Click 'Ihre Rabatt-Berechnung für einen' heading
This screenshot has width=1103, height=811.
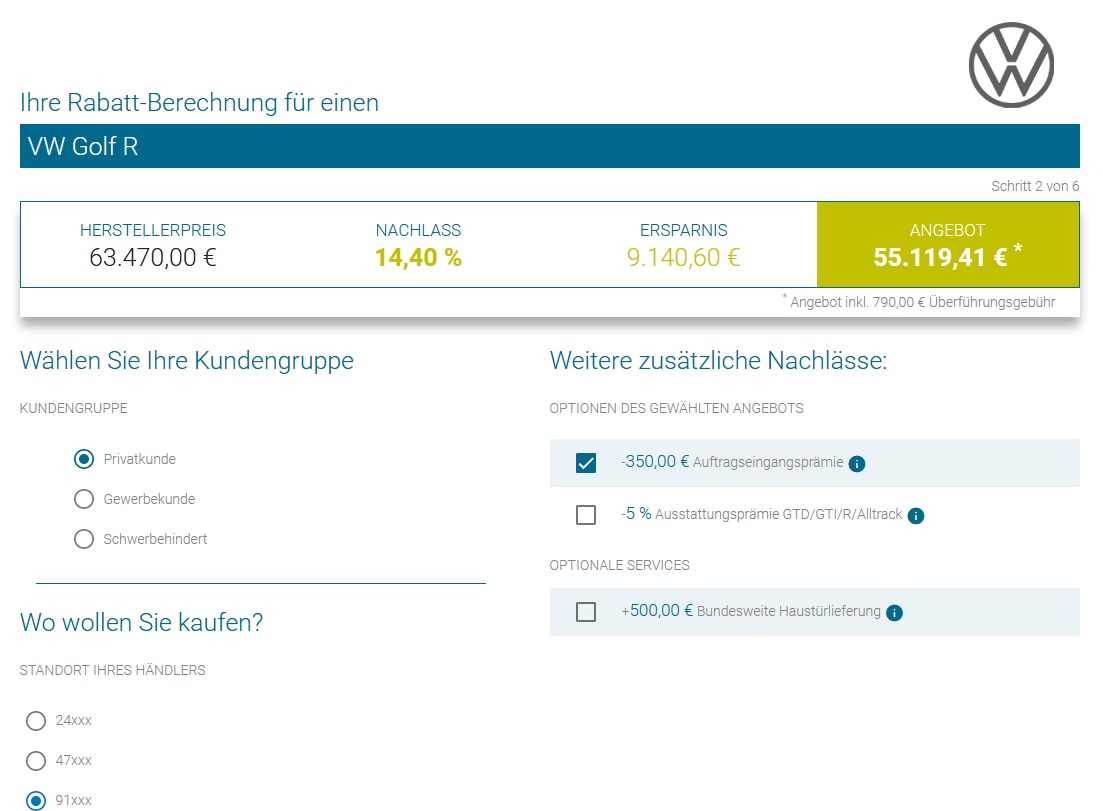pyautogui.click(x=199, y=103)
